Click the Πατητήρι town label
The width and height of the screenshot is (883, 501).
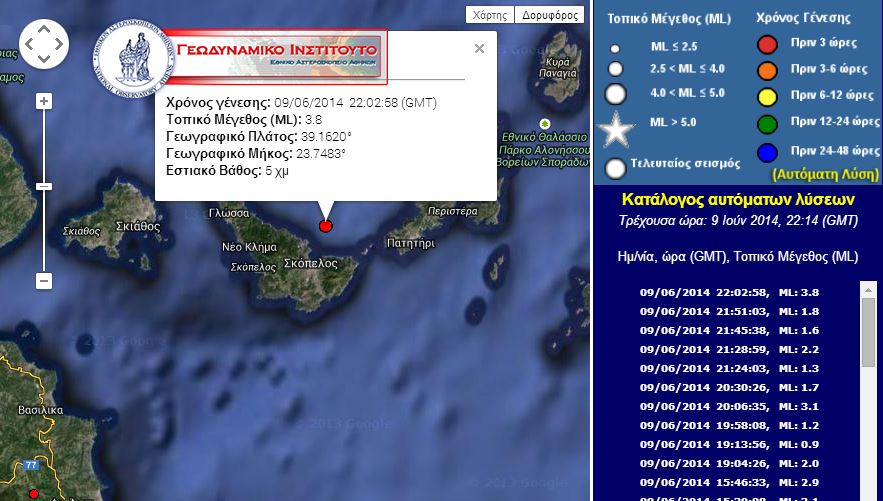[x=411, y=243]
